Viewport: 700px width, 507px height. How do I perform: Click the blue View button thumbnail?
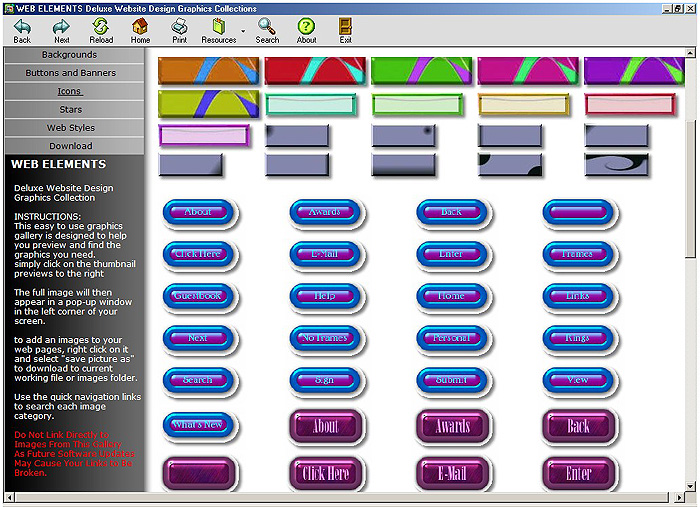(578, 380)
